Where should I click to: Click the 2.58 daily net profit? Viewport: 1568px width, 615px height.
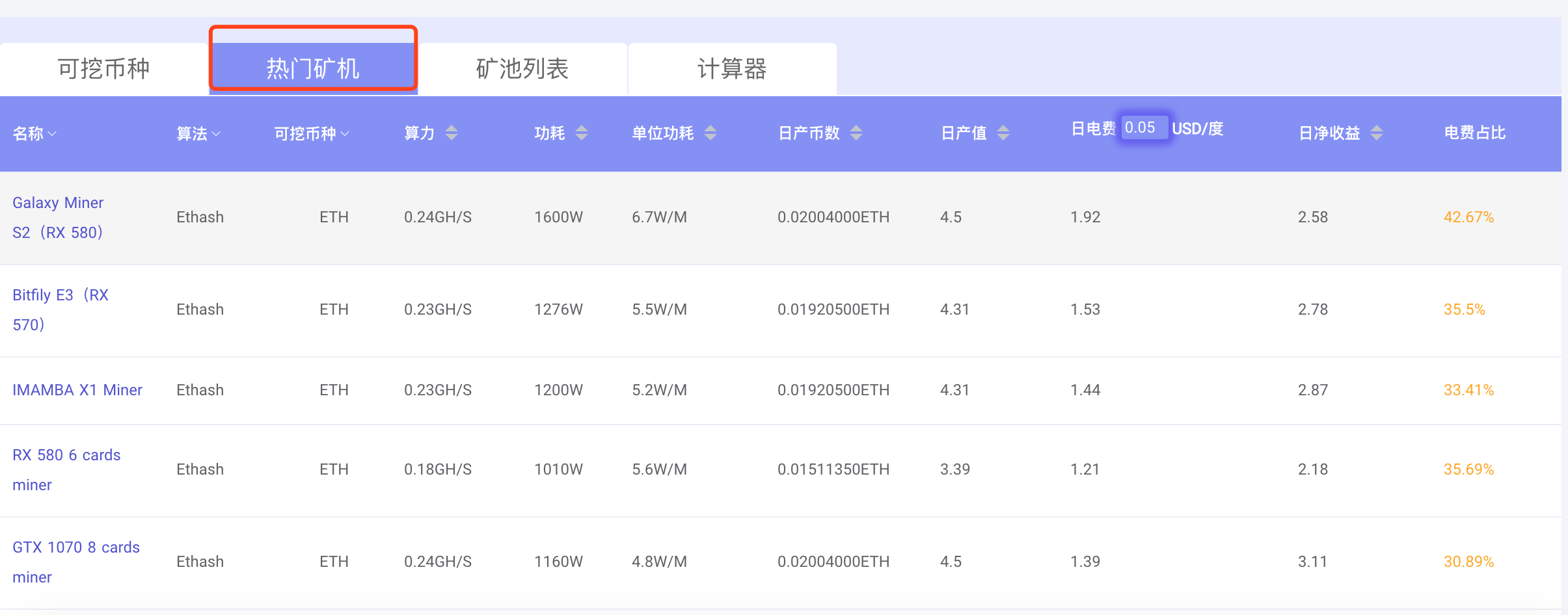pos(1313,217)
